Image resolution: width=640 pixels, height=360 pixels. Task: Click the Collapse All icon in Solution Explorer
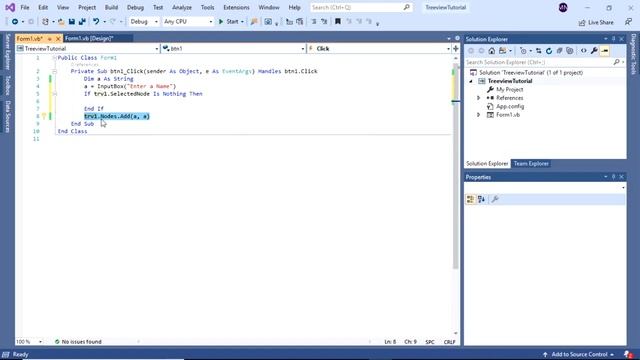559,51
